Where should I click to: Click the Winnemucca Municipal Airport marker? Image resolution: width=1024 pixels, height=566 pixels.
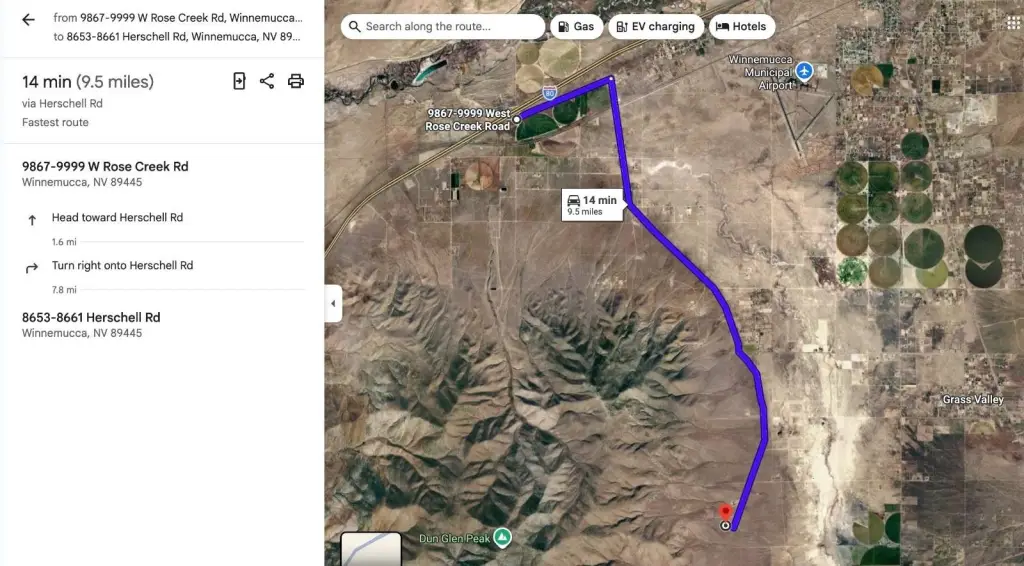[x=805, y=71]
